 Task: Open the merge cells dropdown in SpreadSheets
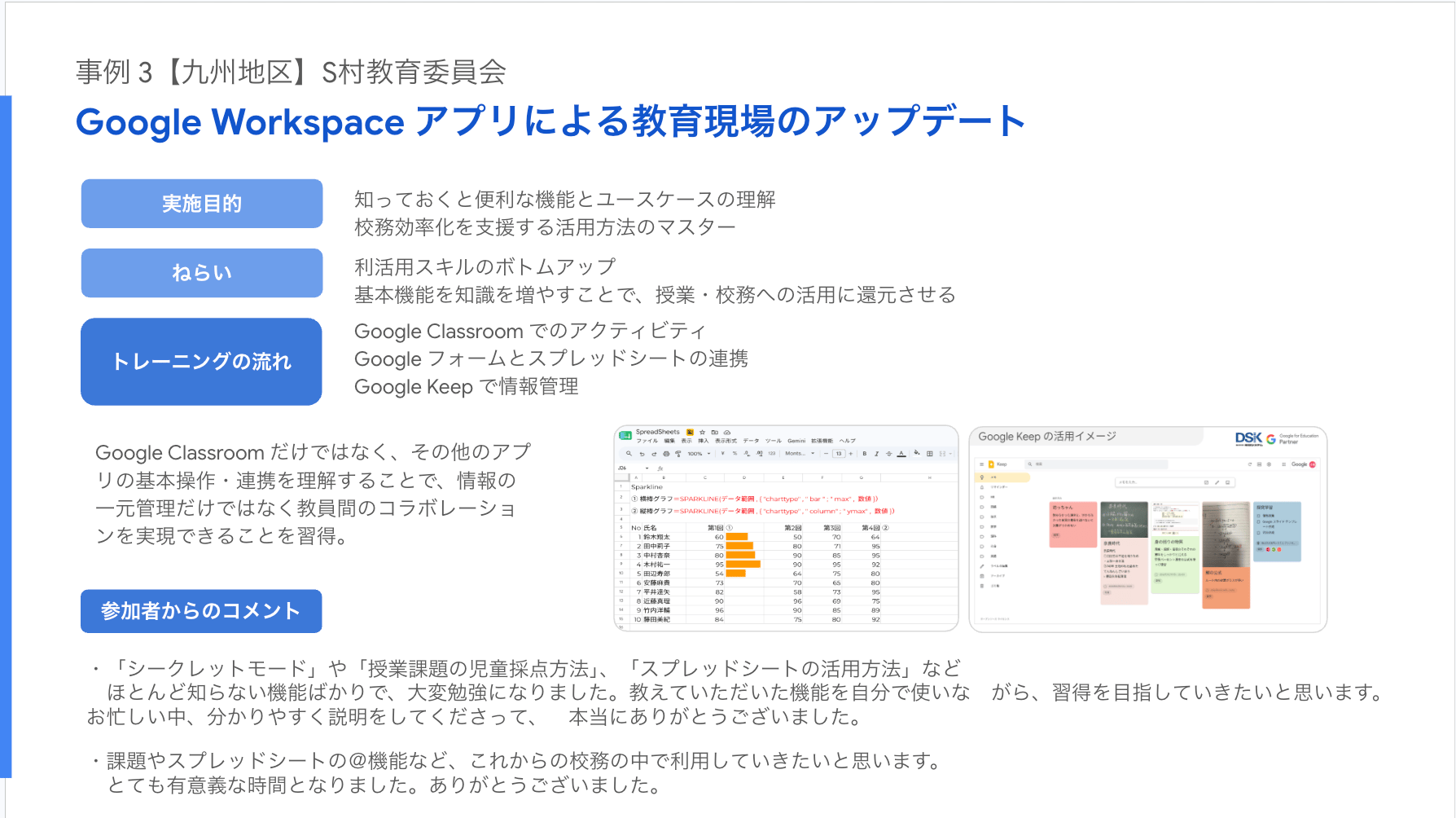tap(950, 454)
